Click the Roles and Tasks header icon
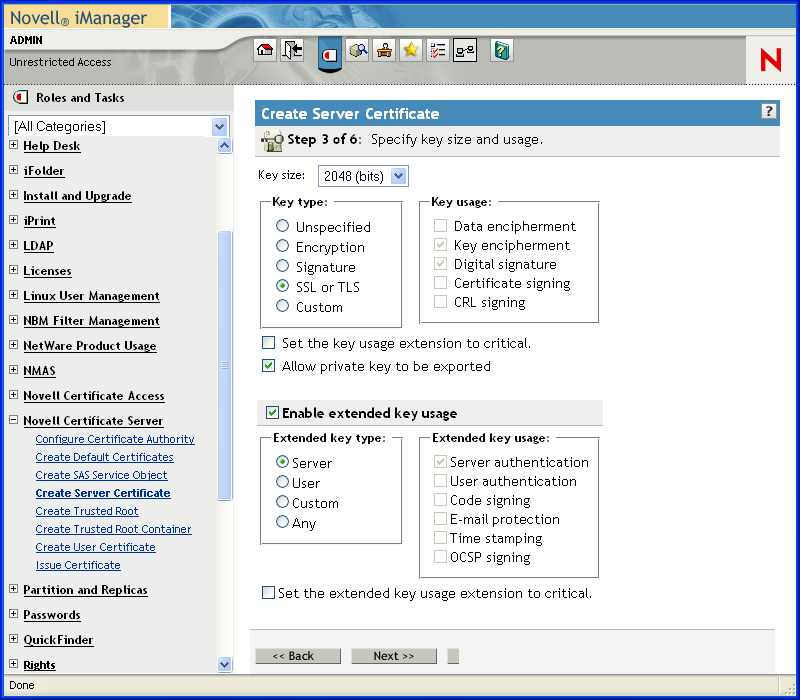Image resolution: width=800 pixels, height=700 pixels. pyautogui.click(x=20, y=97)
